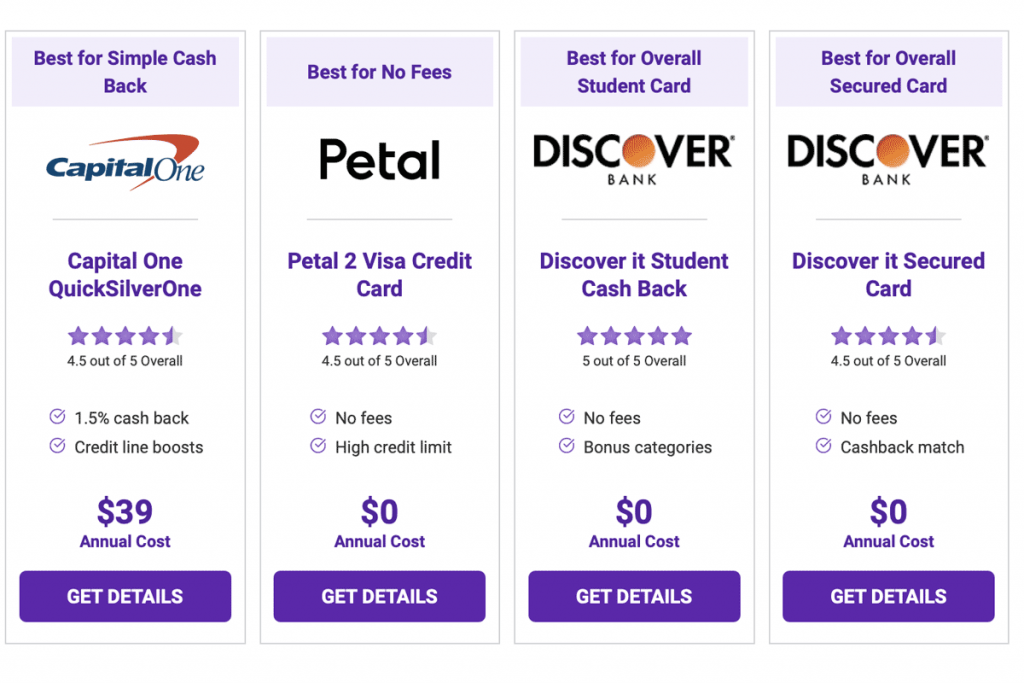The width and height of the screenshot is (1024, 683).
Task: Click the $39 Annual Cost text
Action: 125,522
